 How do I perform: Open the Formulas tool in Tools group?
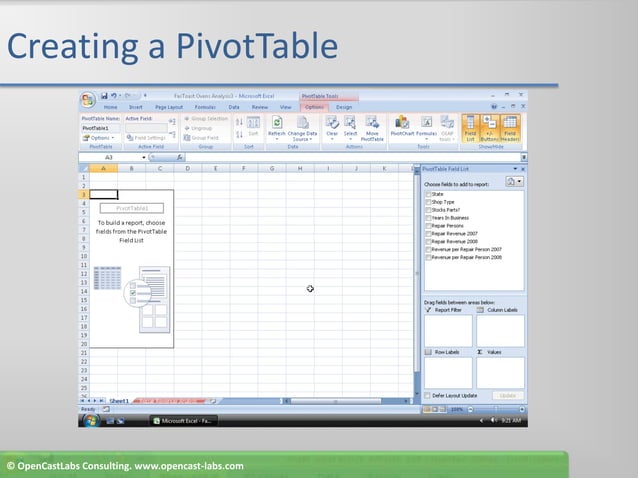[426, 128]
